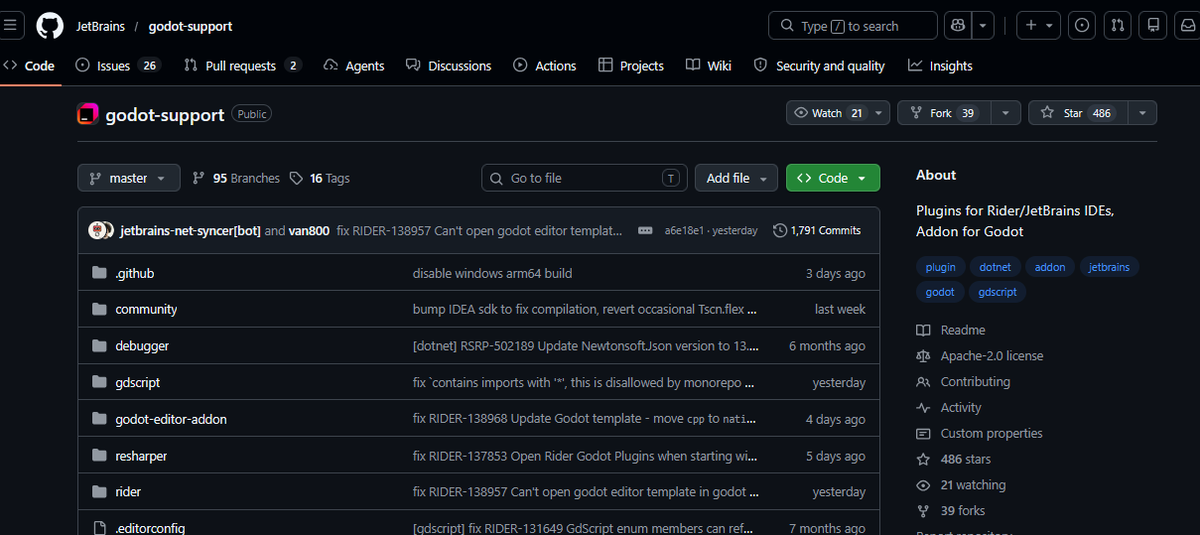Open the community folder
This screenshot has height=535, width=1200.
click(x=146, y=309)
